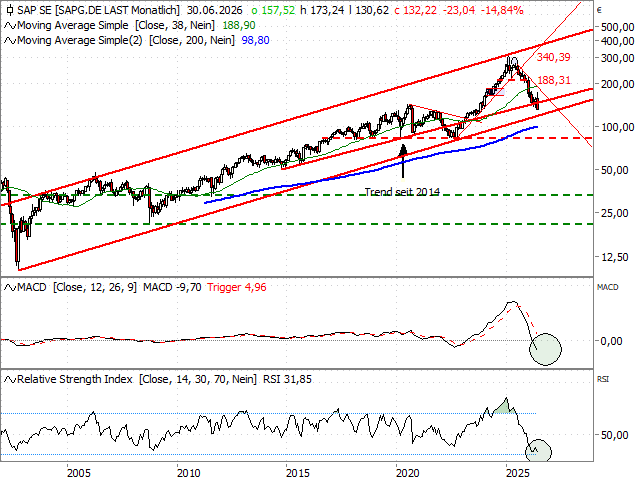
Task: Click the 2025 label on the time axis
Action: pos(518,473)
